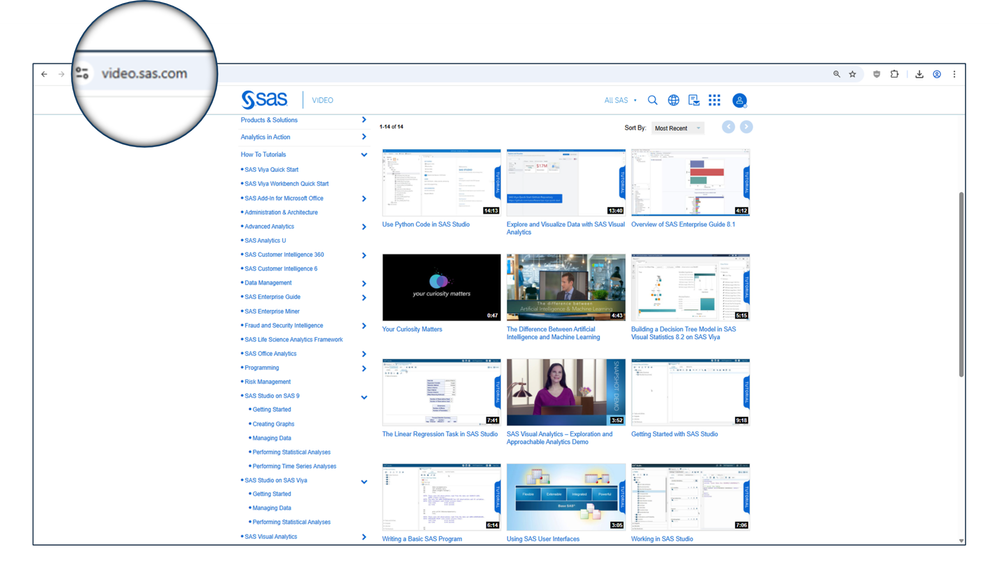Open the browser zoom magnifier icon
Screen dimensions: 999x586
pos(837,74)
